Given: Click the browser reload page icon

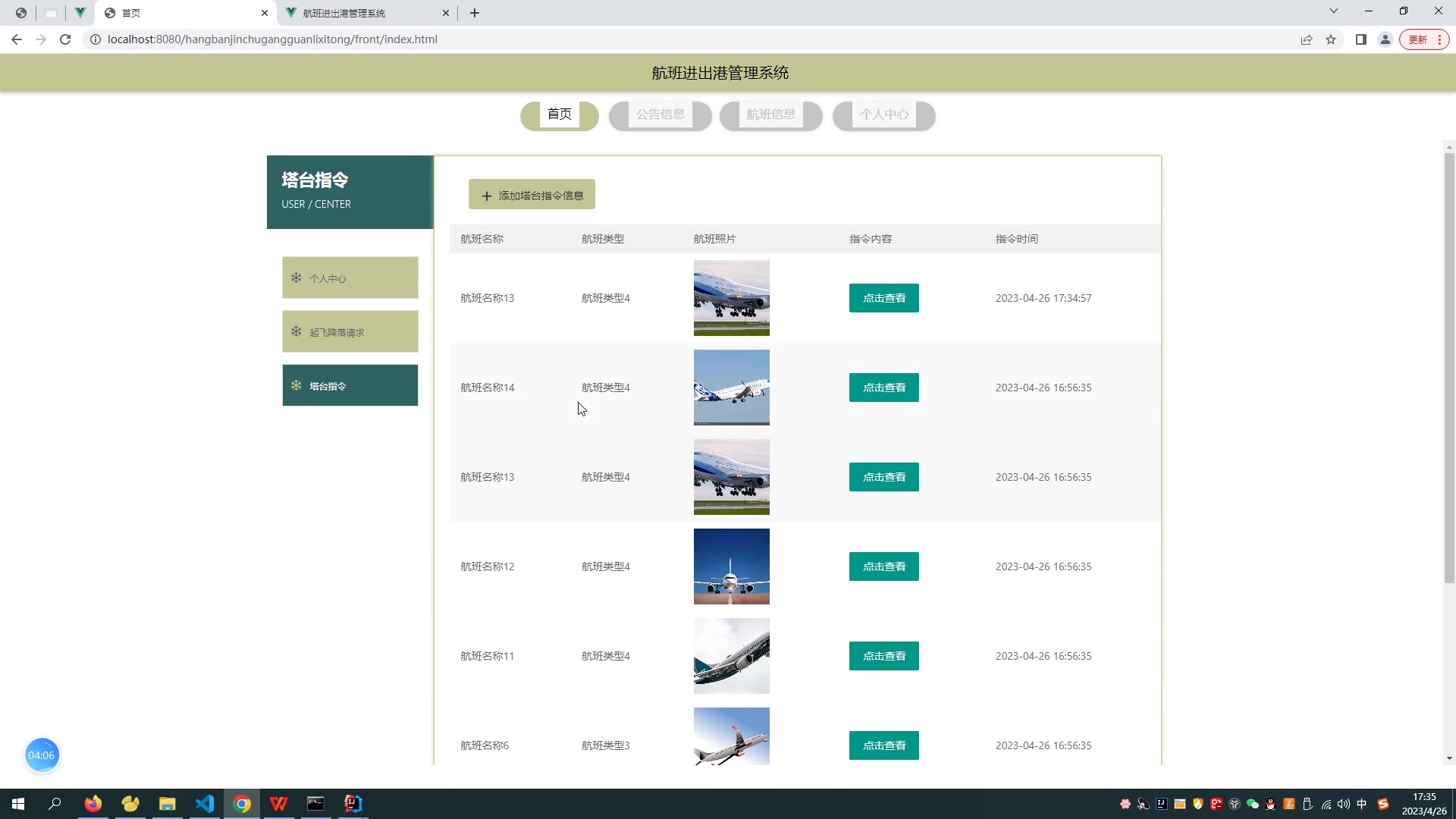Looking at the screenshot, I should (x=65, y=39).
